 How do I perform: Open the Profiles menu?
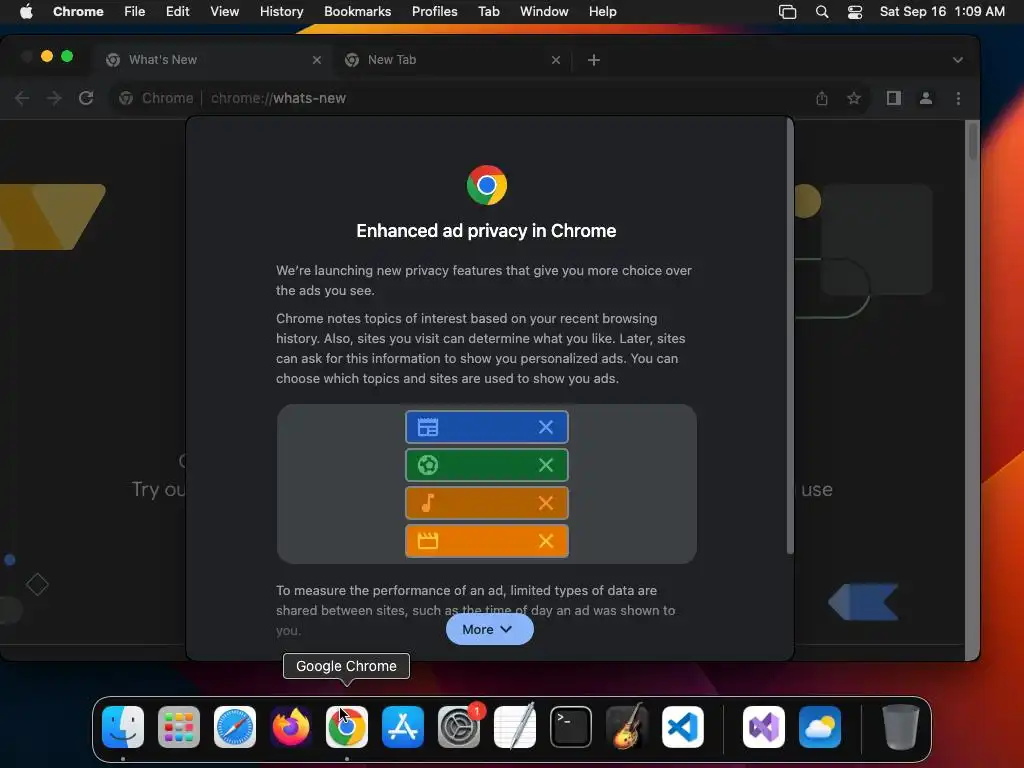click(x=434, y=11)
